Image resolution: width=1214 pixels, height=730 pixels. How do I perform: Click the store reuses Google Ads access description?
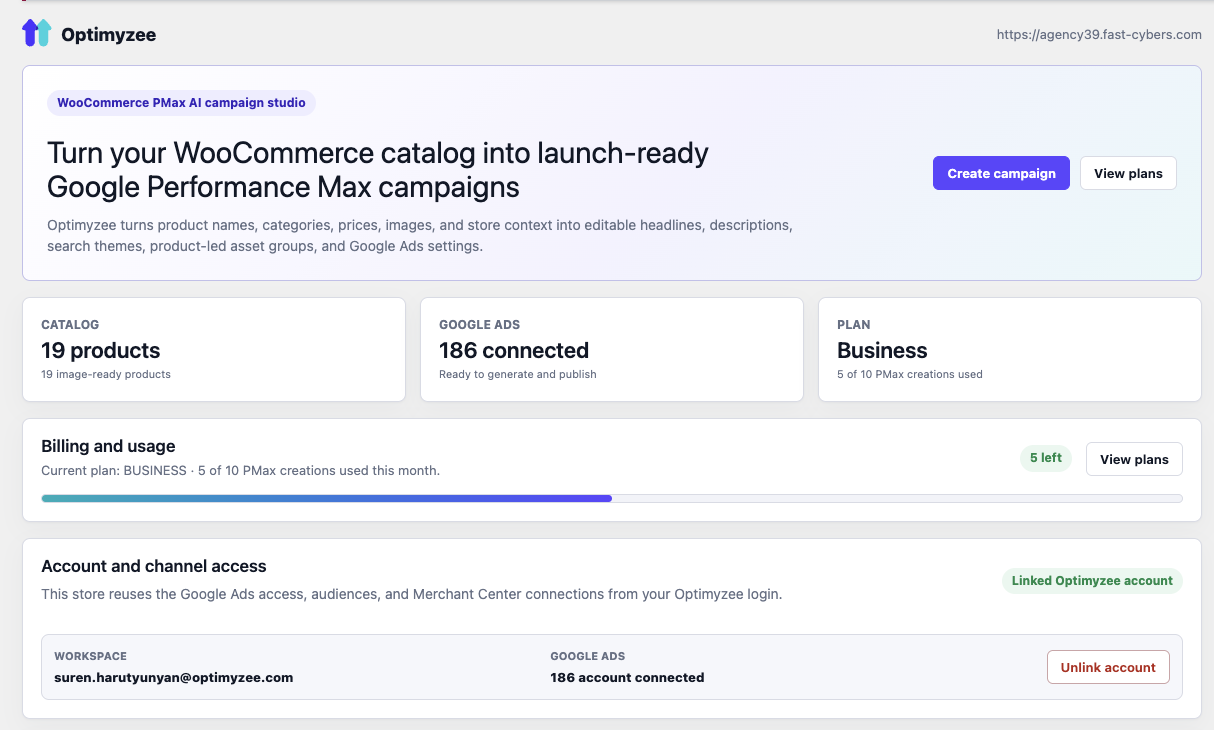click(x=412, y=594)
